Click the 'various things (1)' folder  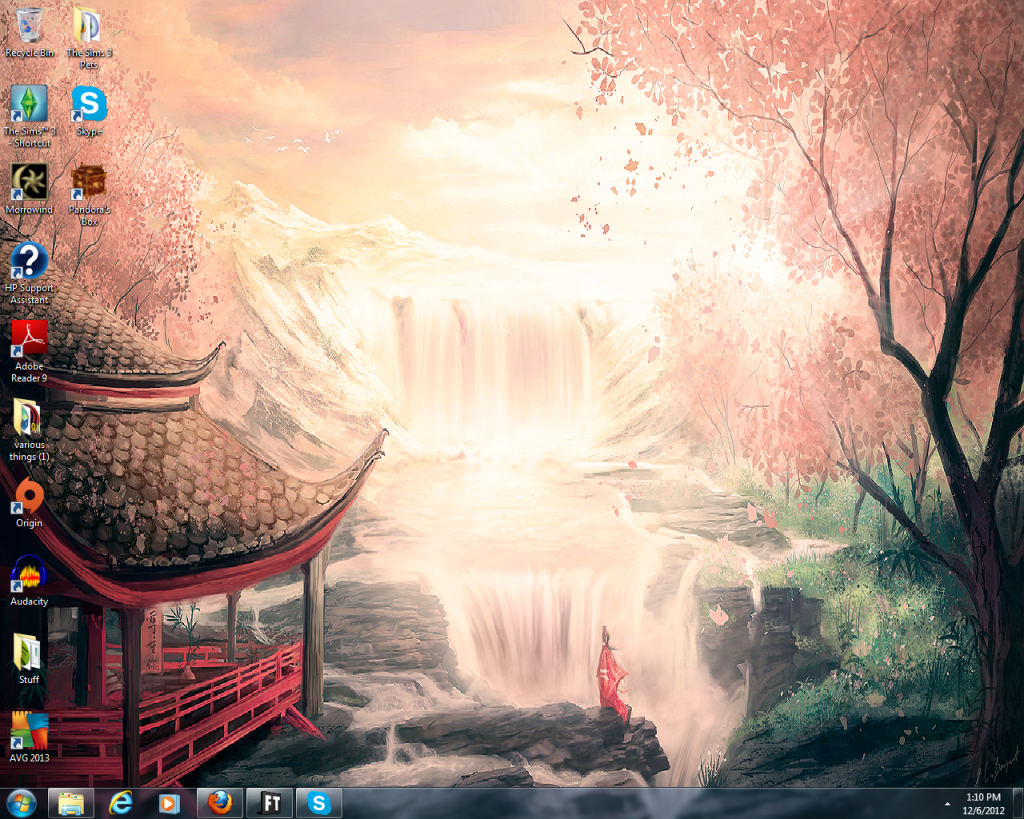29,417
